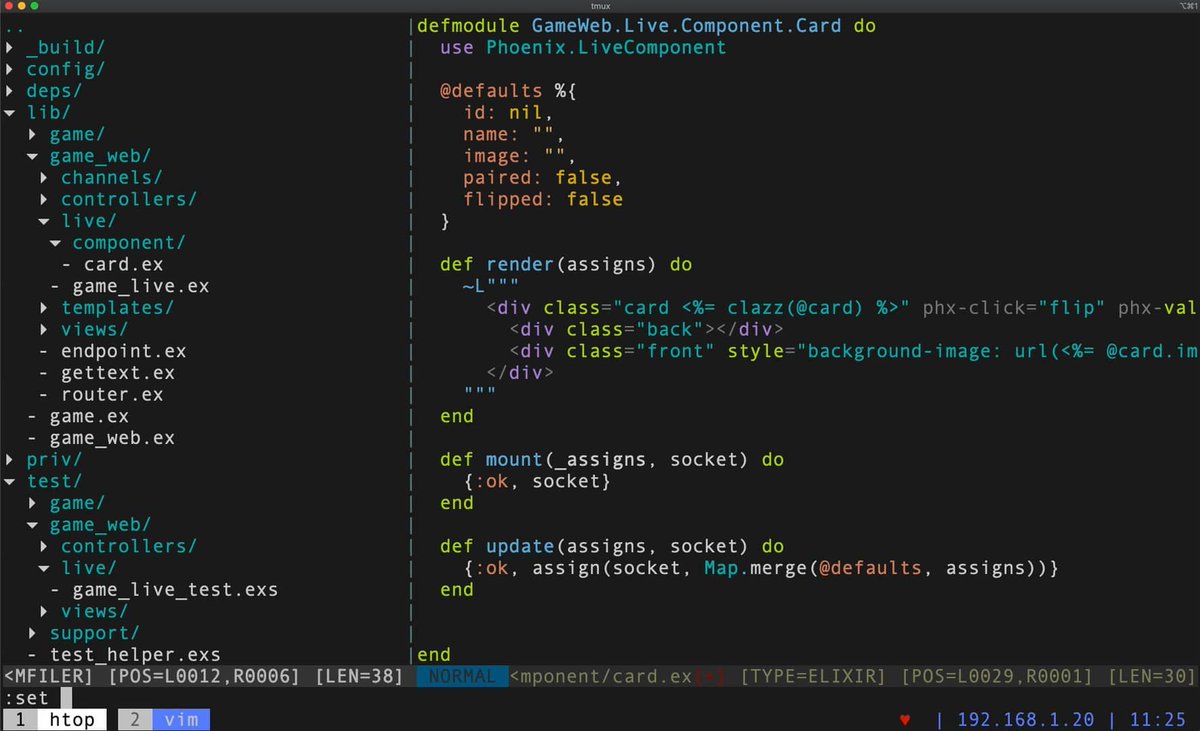Screen dimensions: 1200x731
Task: Select controllers/ folder under test/game_web/
Action: click(128, 547)
